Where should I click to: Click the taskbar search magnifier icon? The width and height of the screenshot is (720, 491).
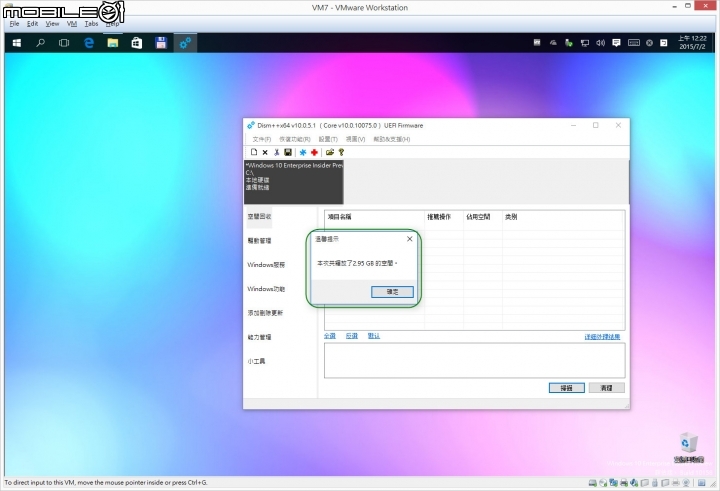coord(40,43)
